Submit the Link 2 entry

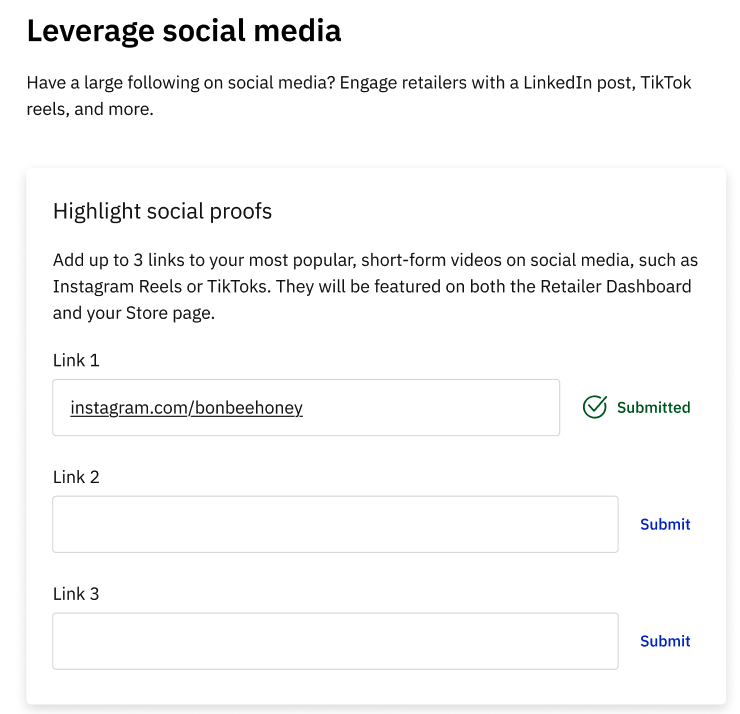pos(665,524)
